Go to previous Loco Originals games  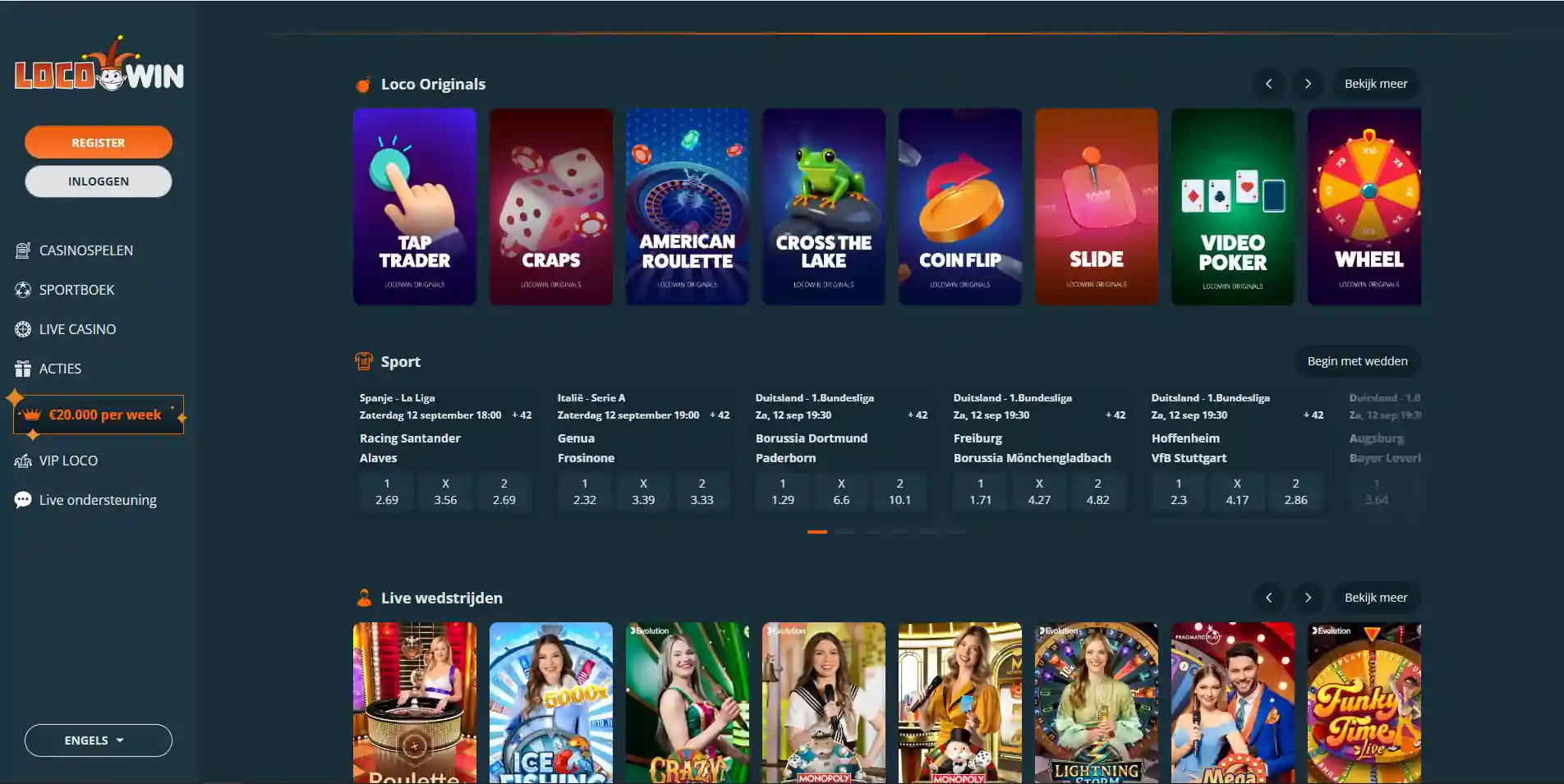click(1268, 84)
